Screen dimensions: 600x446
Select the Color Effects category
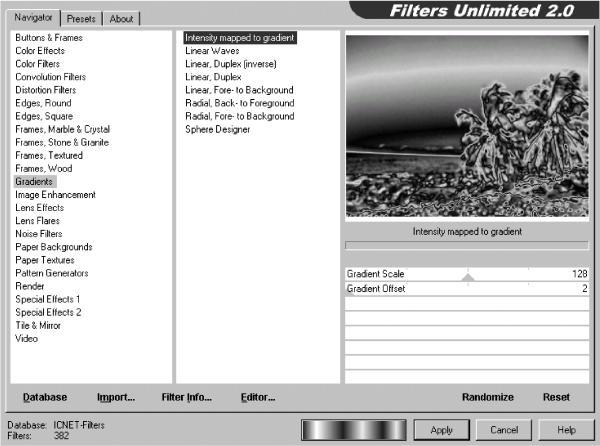point(40,50)
